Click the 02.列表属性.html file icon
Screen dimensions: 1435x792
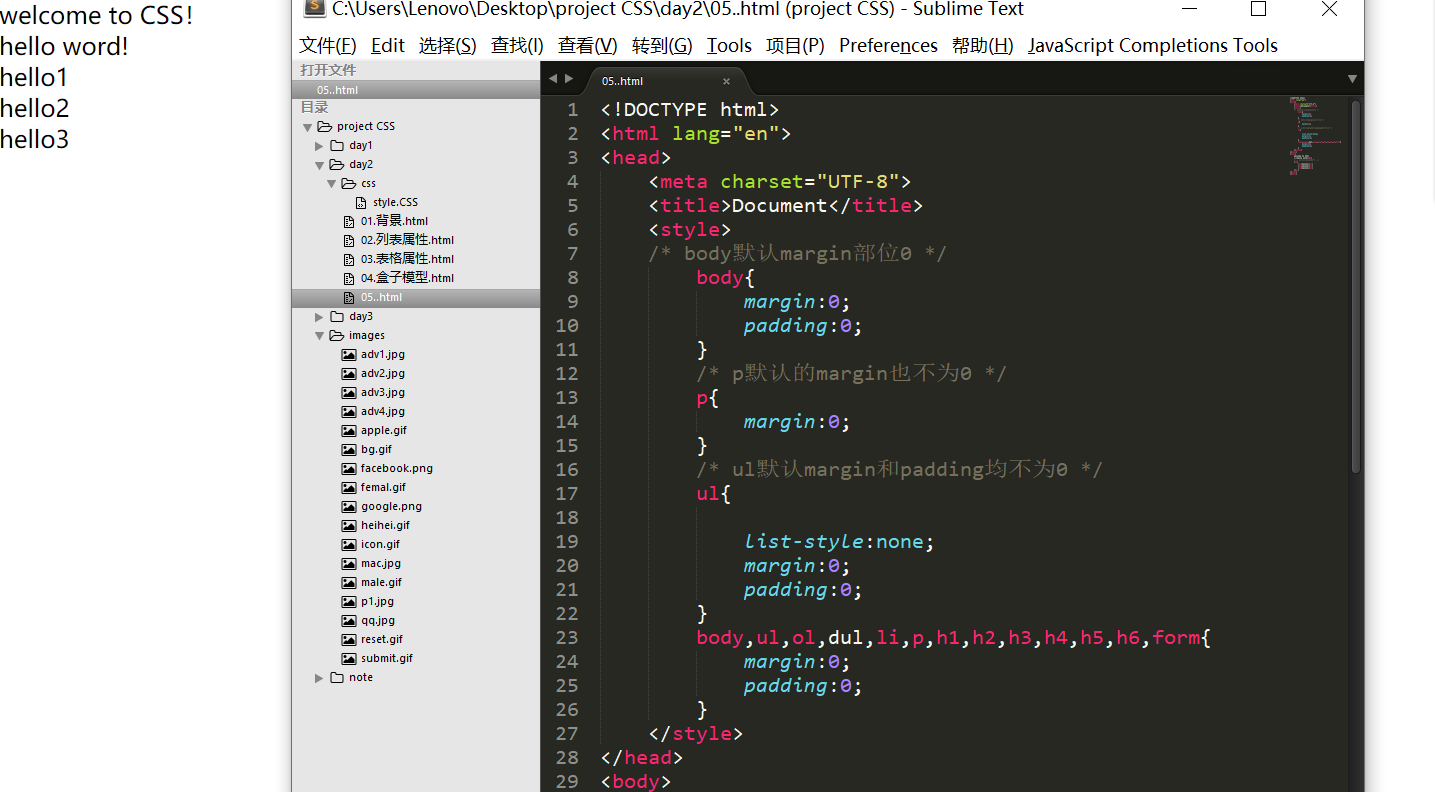[x=349, y=241]
